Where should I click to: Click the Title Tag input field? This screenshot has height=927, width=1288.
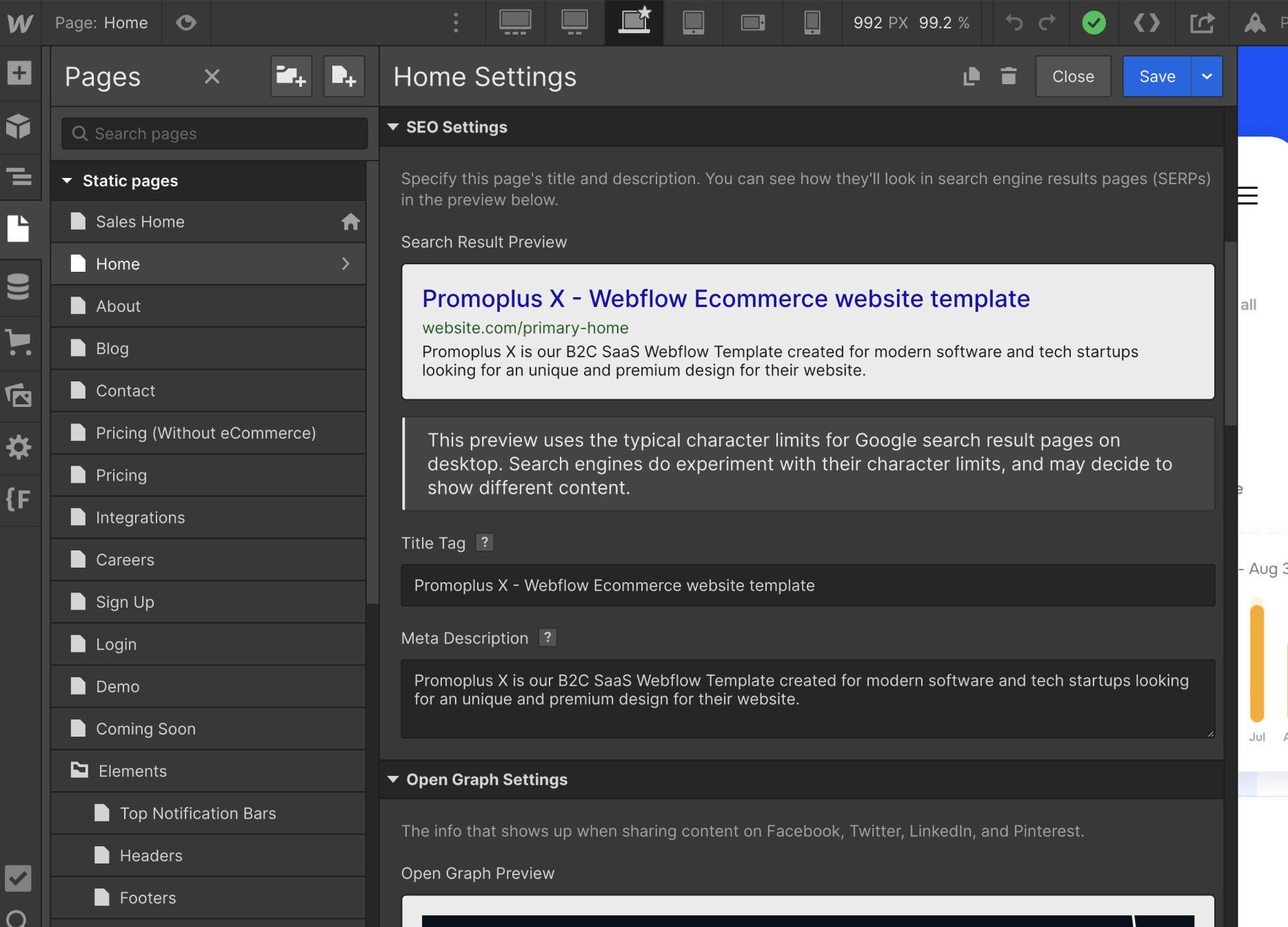(x=807, y=586)
